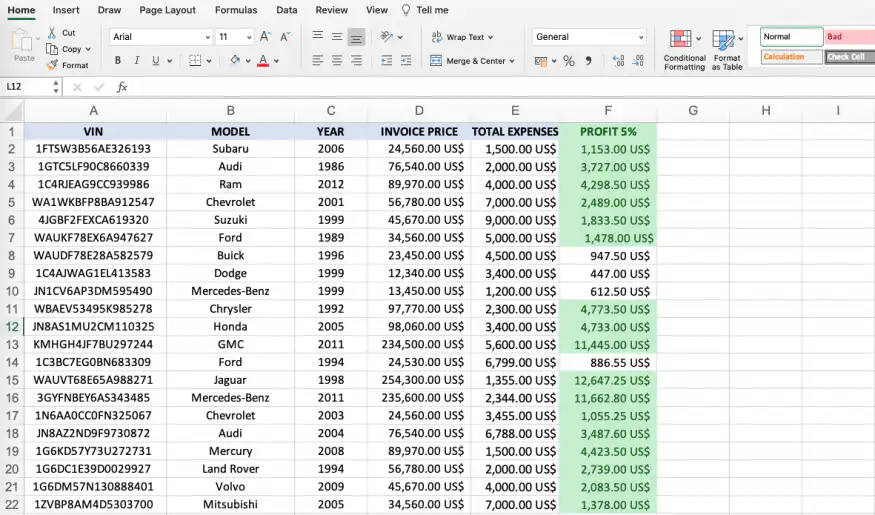Screen dimensions: 875x515
Task: Switch to the Draw tab
Action: click(x=109, y=10)
